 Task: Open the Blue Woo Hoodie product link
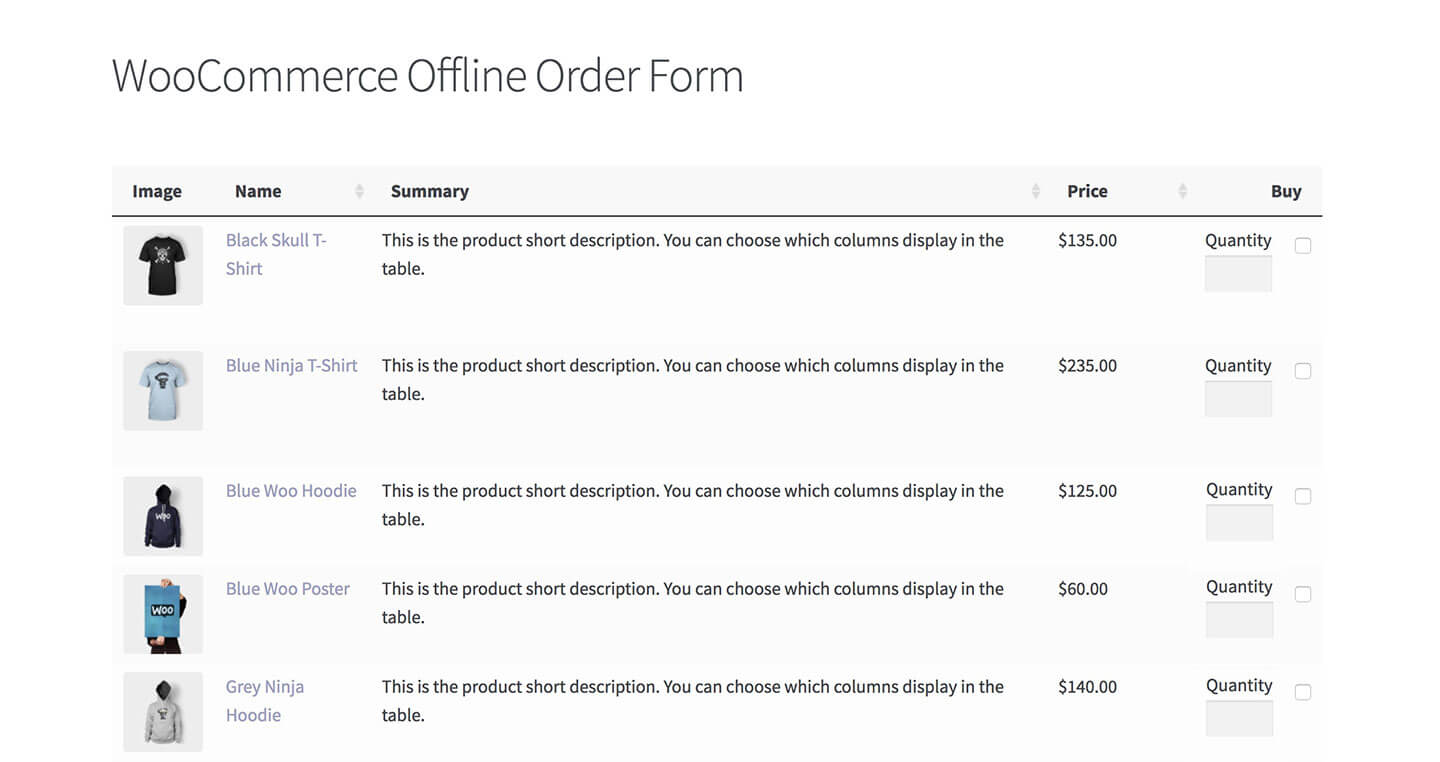(291, 490)
